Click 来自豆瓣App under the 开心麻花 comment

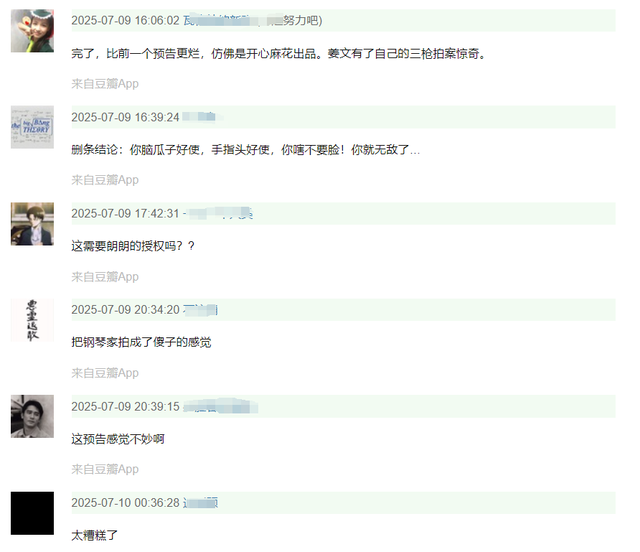[105, 84]
